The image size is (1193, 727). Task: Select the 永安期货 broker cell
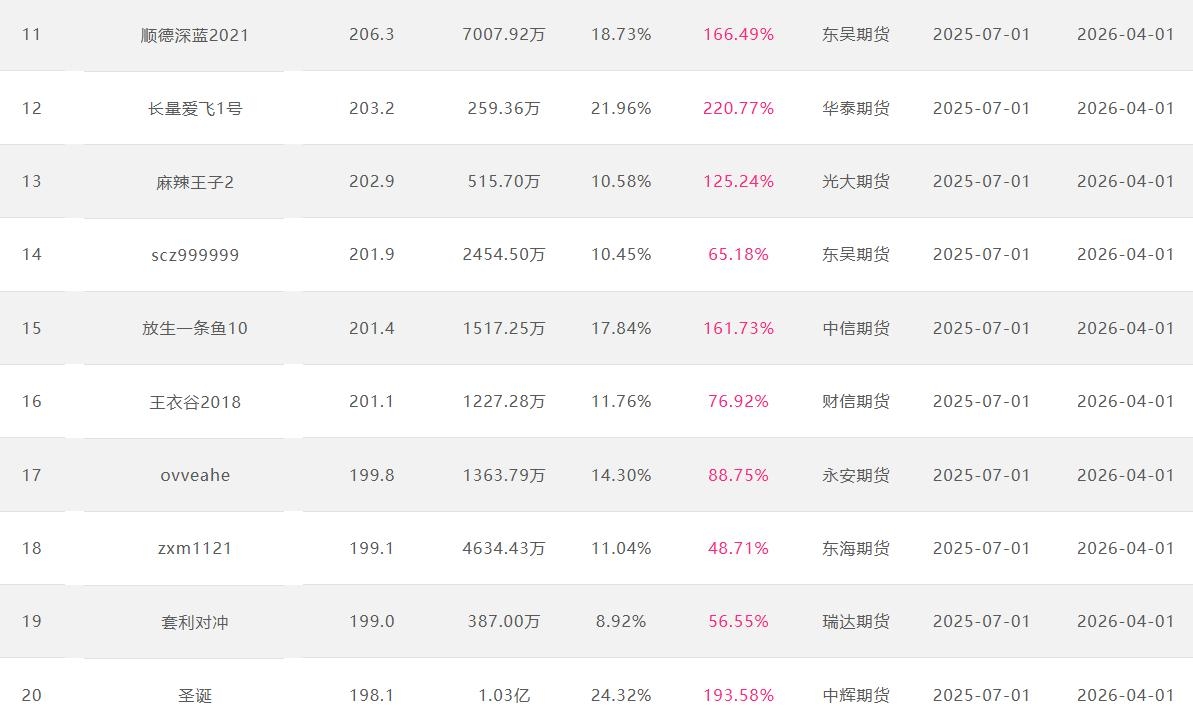[856, 475]
